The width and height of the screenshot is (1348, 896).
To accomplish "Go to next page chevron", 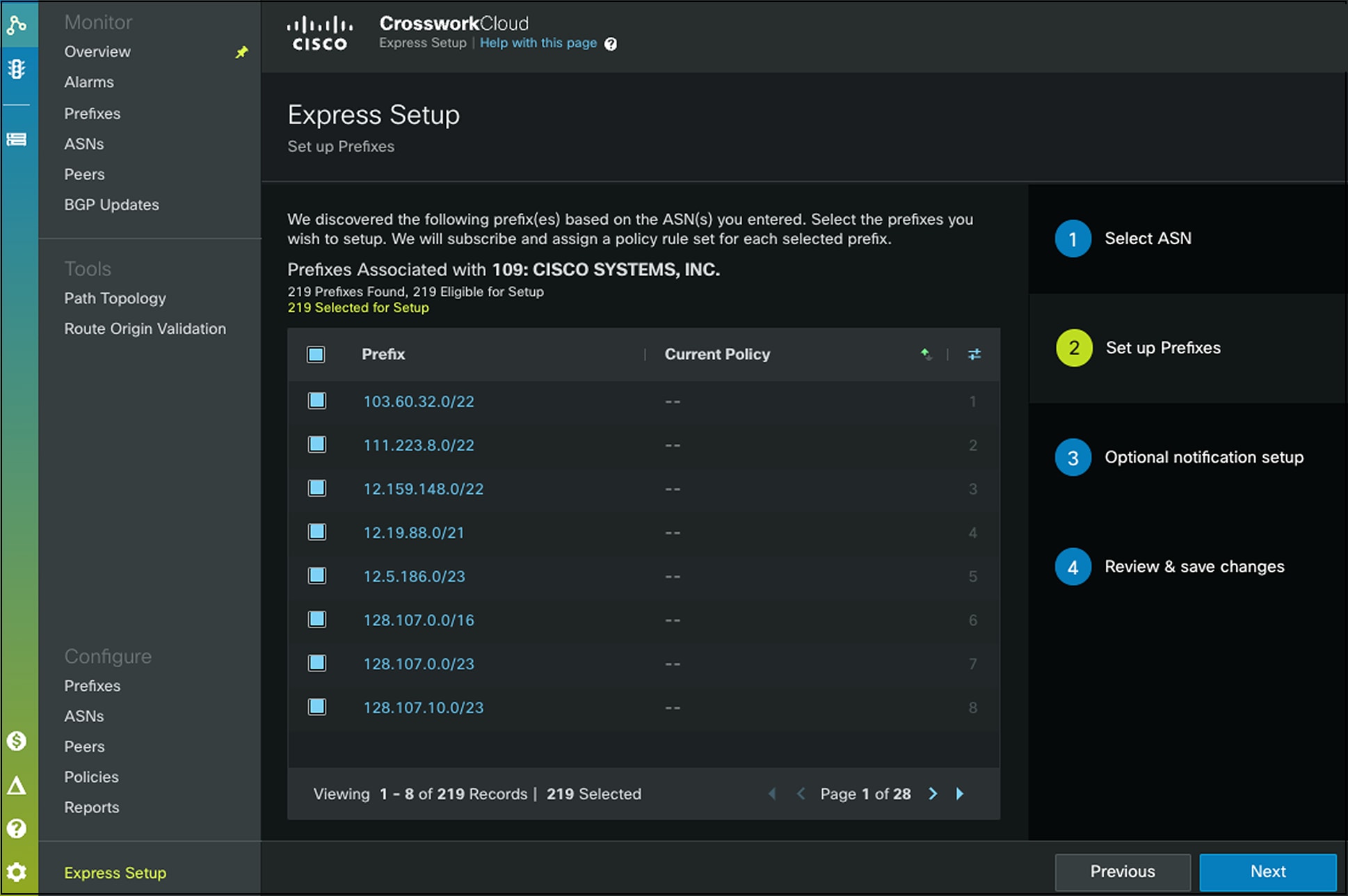I will coord(933,794).
